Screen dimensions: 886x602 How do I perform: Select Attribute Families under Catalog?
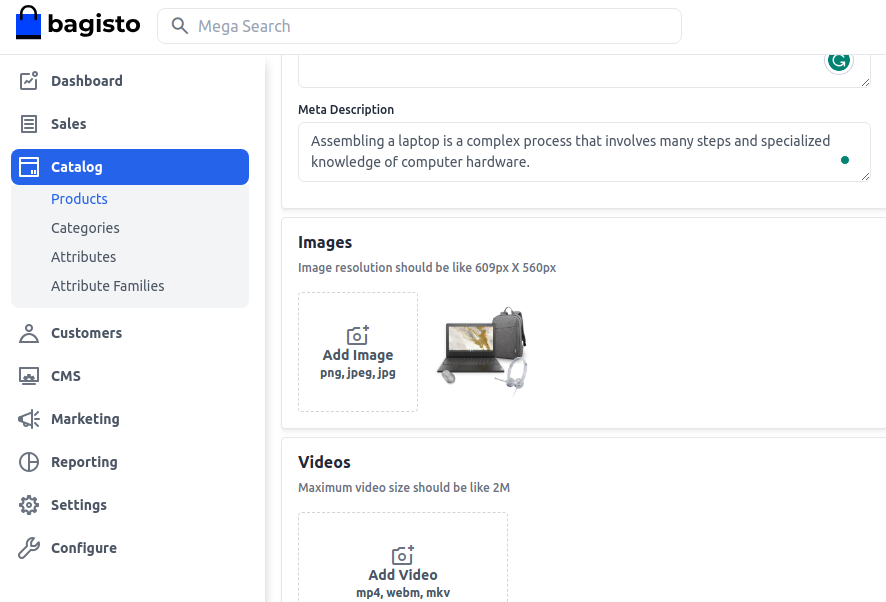click(x=107, y=285)
